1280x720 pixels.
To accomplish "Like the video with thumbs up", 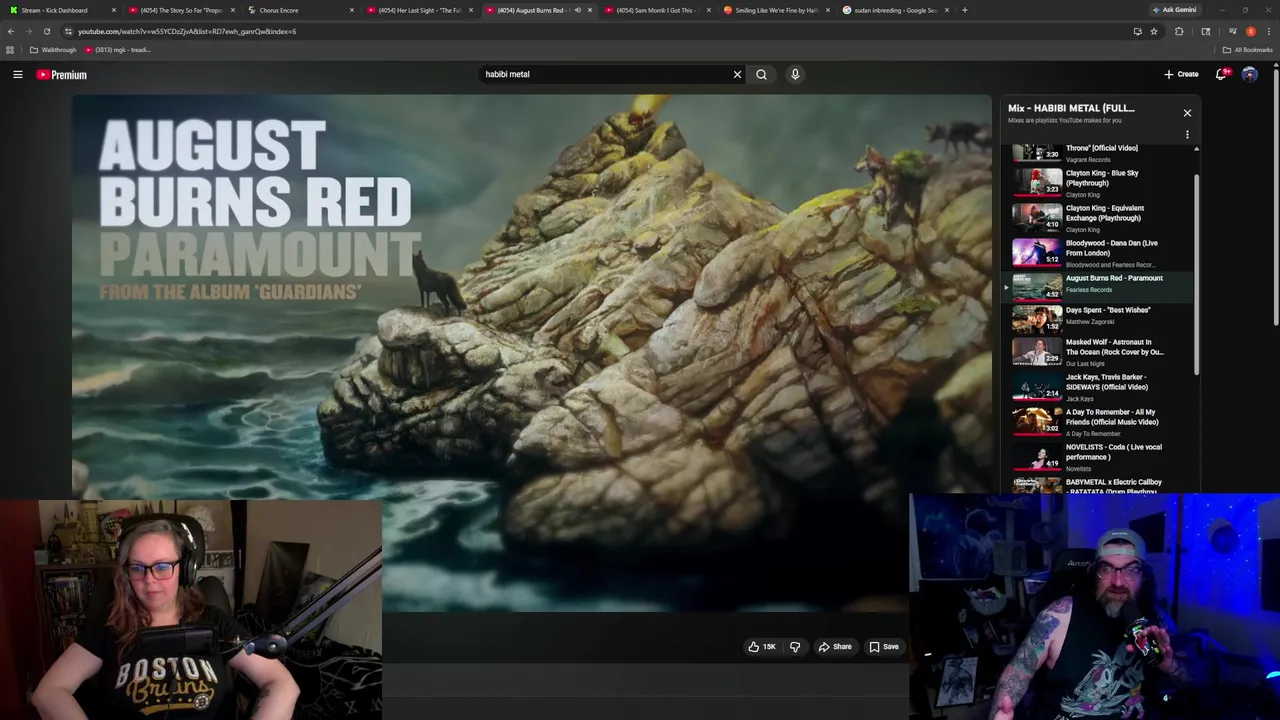I will [x=762, y=647].
